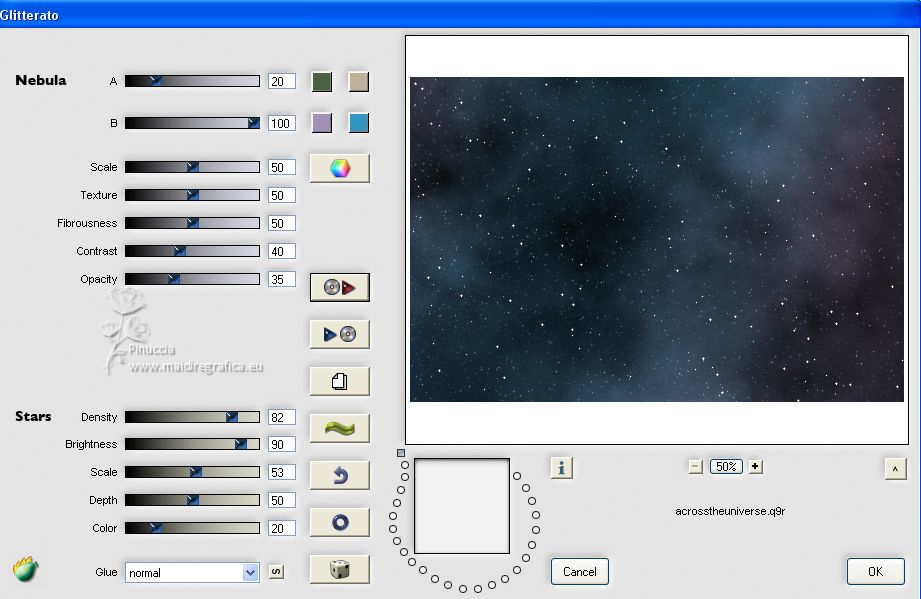Open the color wheel picker button

pos(340,168)
